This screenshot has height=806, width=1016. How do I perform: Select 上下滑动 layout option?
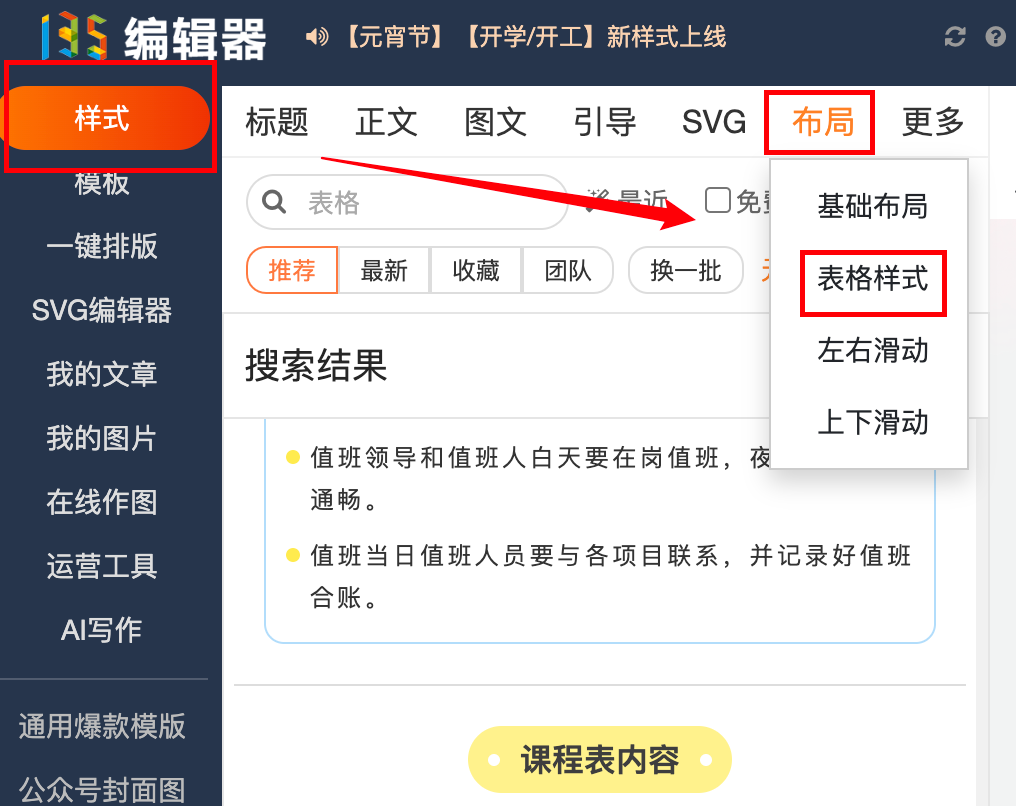tap(872, 422)
